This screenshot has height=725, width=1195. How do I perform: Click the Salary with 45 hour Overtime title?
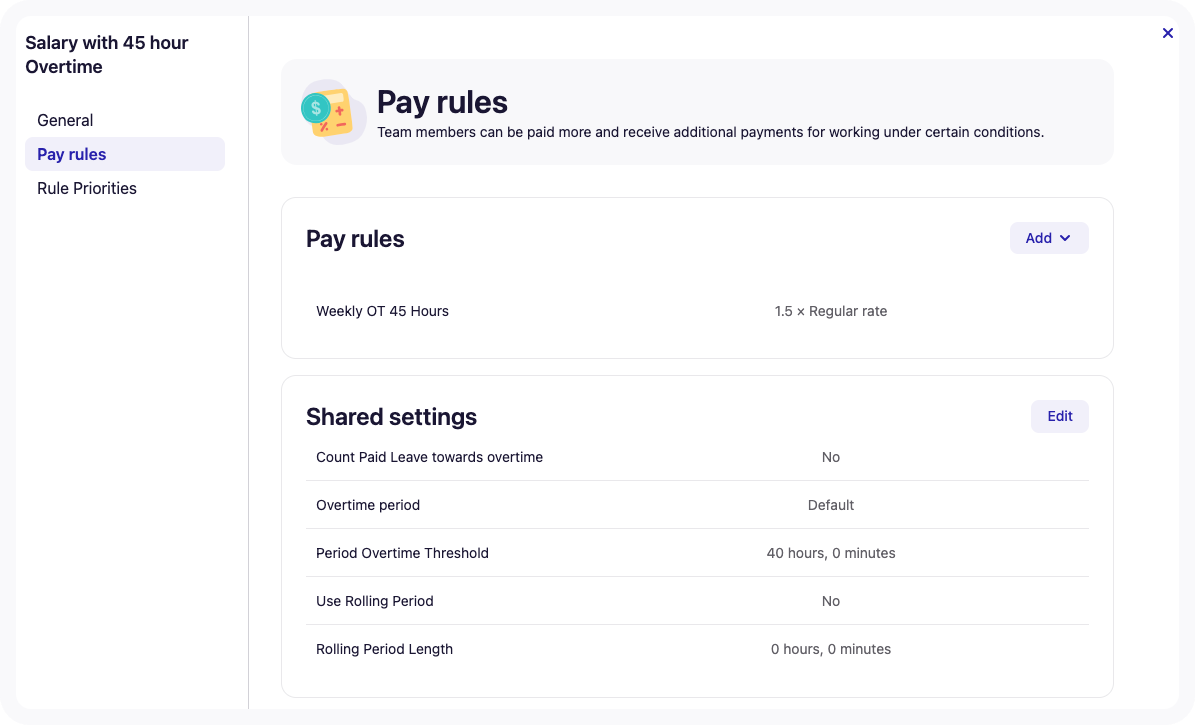click(x=107, y=54)
